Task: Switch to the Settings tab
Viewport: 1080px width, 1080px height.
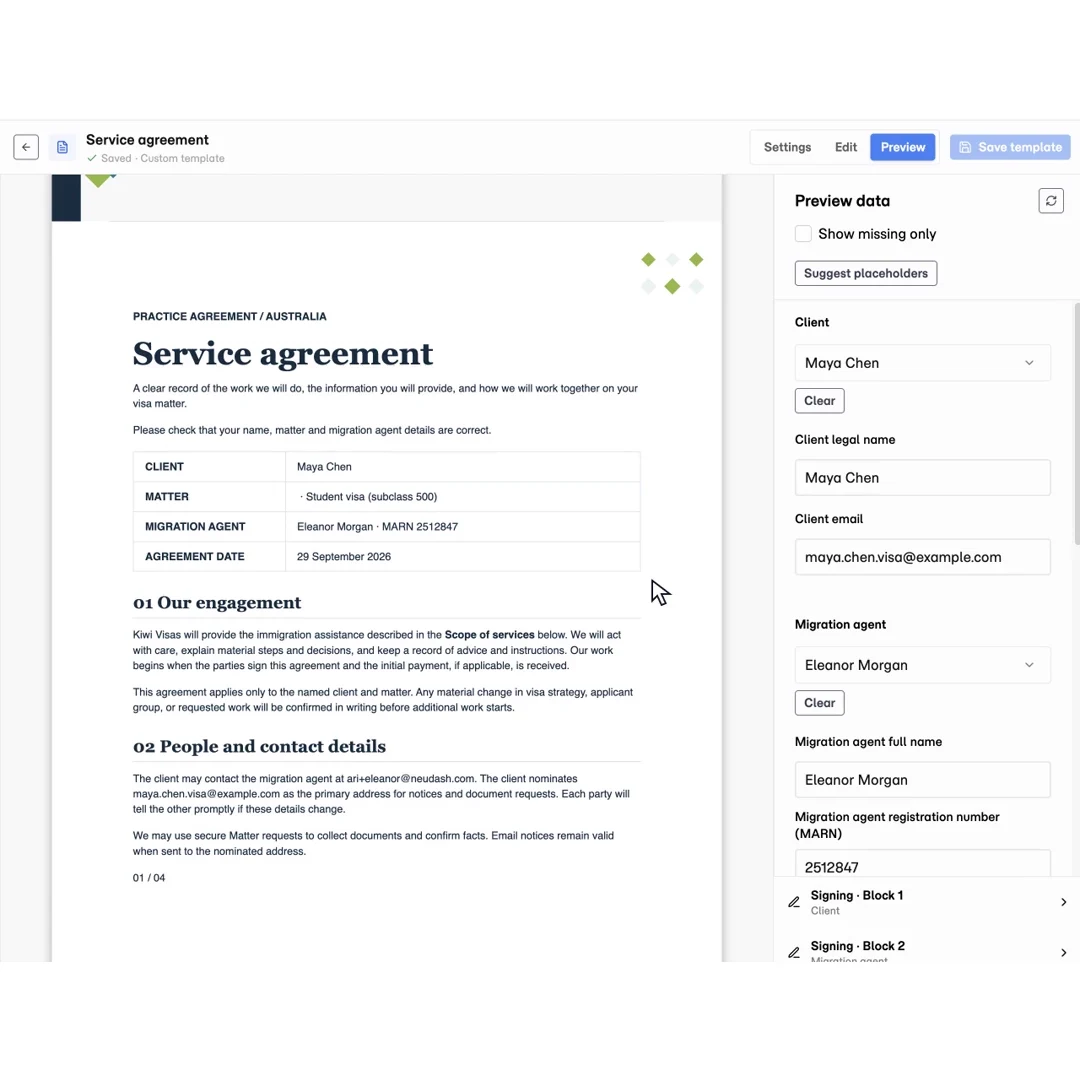Action: 787,147
